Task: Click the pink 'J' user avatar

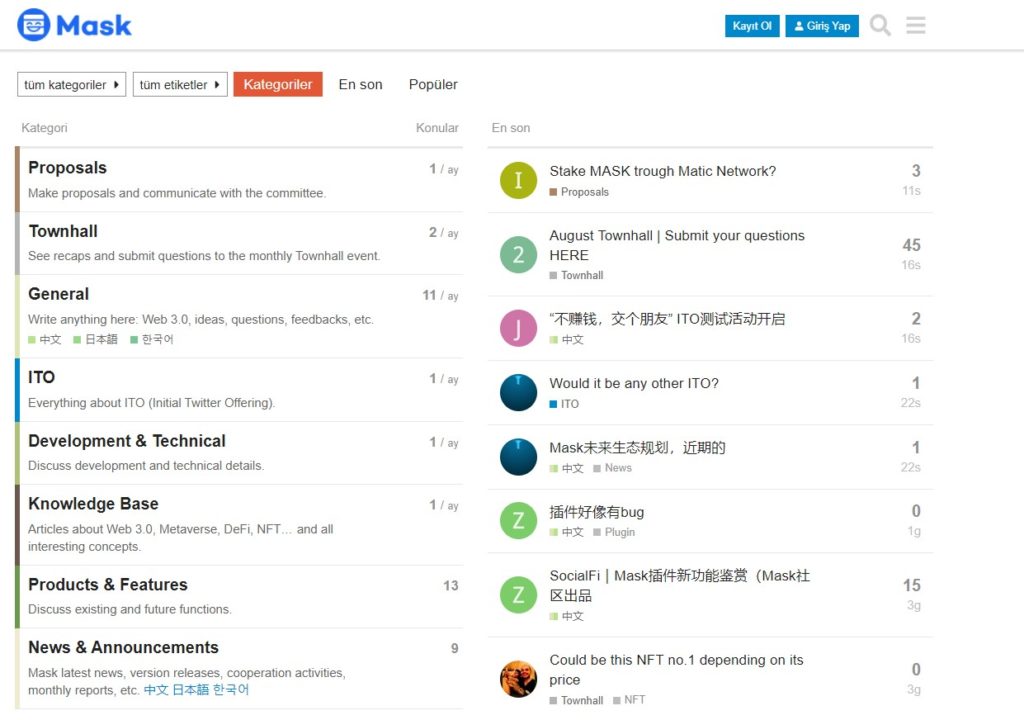Action: (x=518, y=328)
